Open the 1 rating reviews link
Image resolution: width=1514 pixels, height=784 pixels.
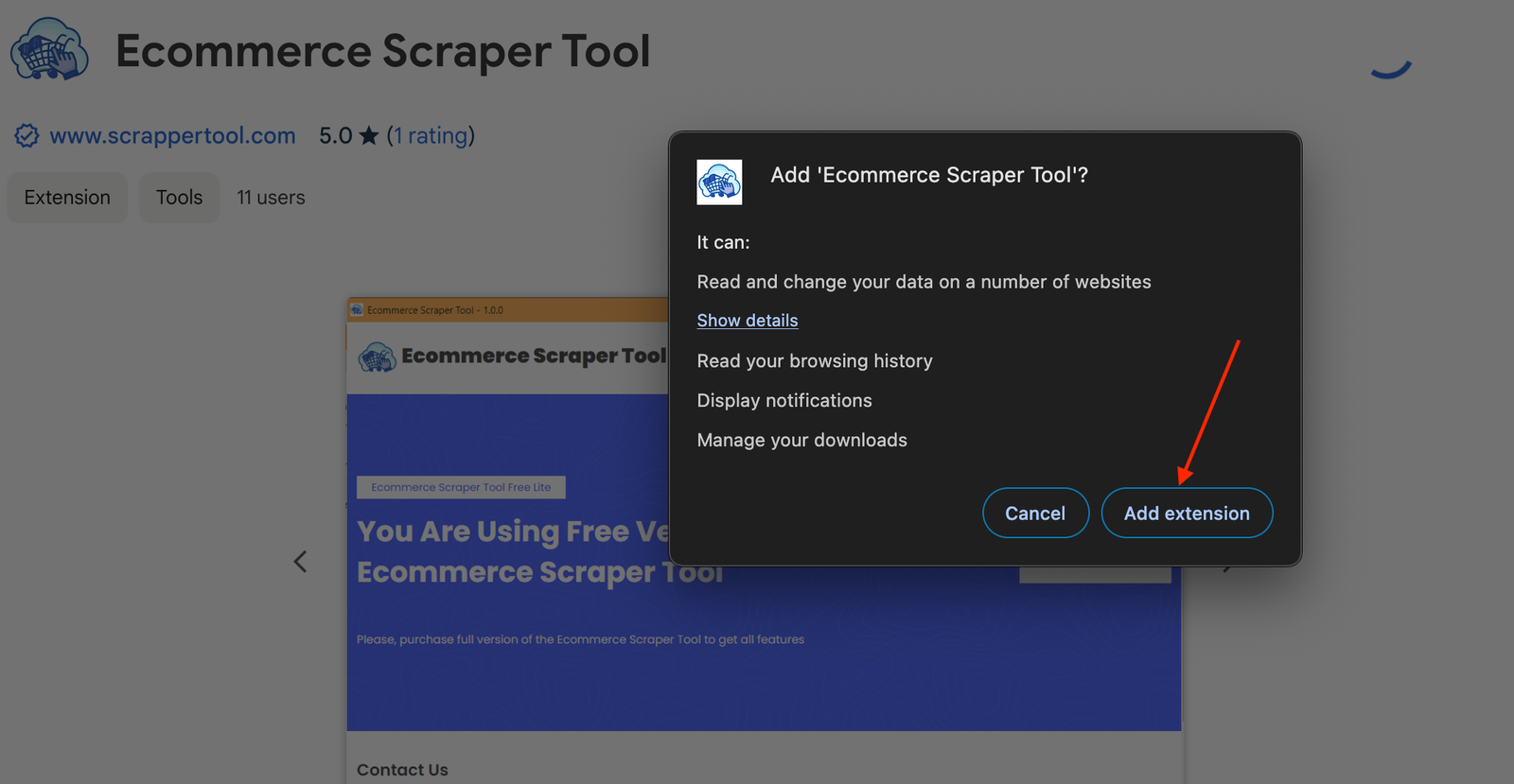(431, 136)
